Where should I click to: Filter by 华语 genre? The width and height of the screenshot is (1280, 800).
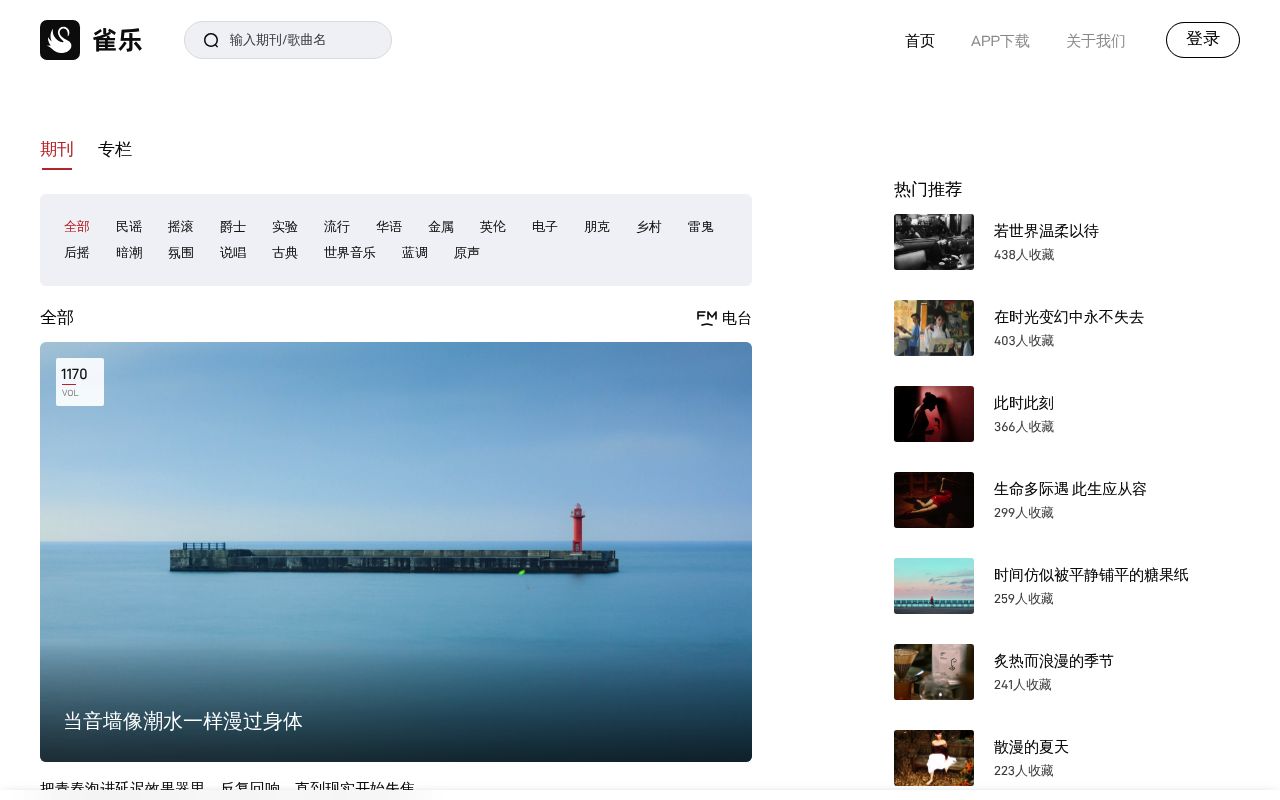[389, 227]
